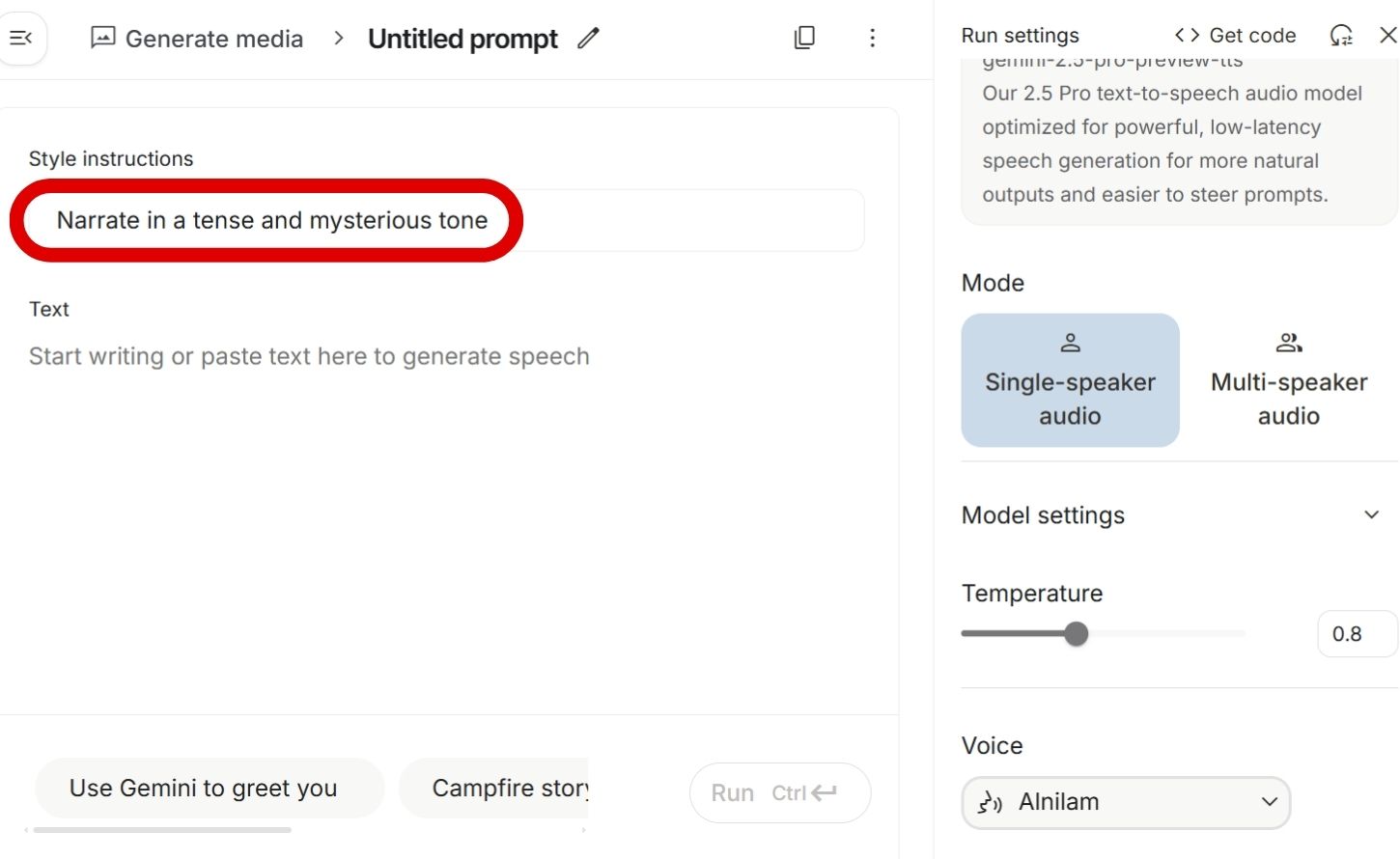Open the three-dot more options menu
This screenshot has width=1400, height=859.
(x=872, y=39)
